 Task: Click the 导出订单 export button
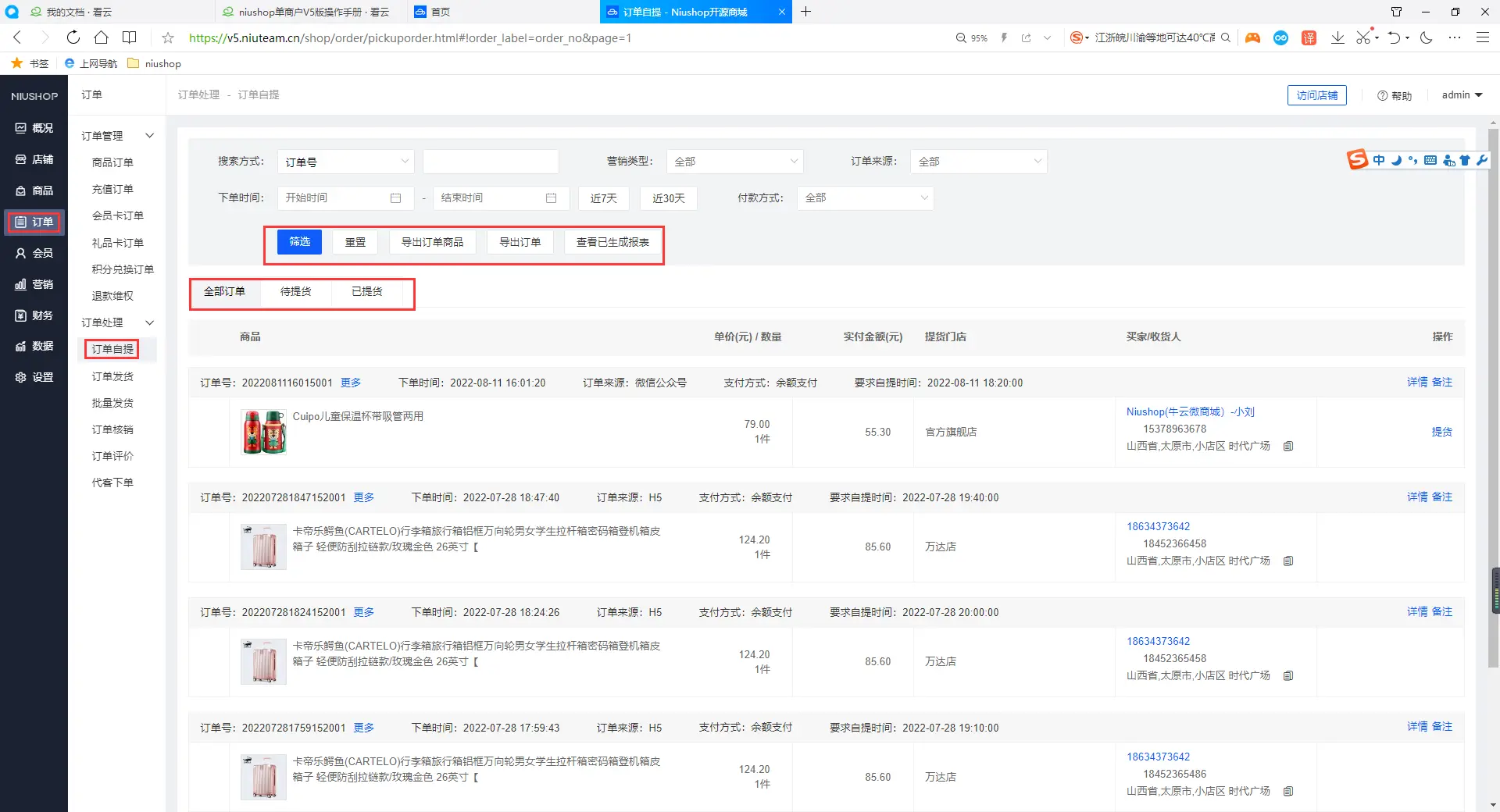point(520,242)
